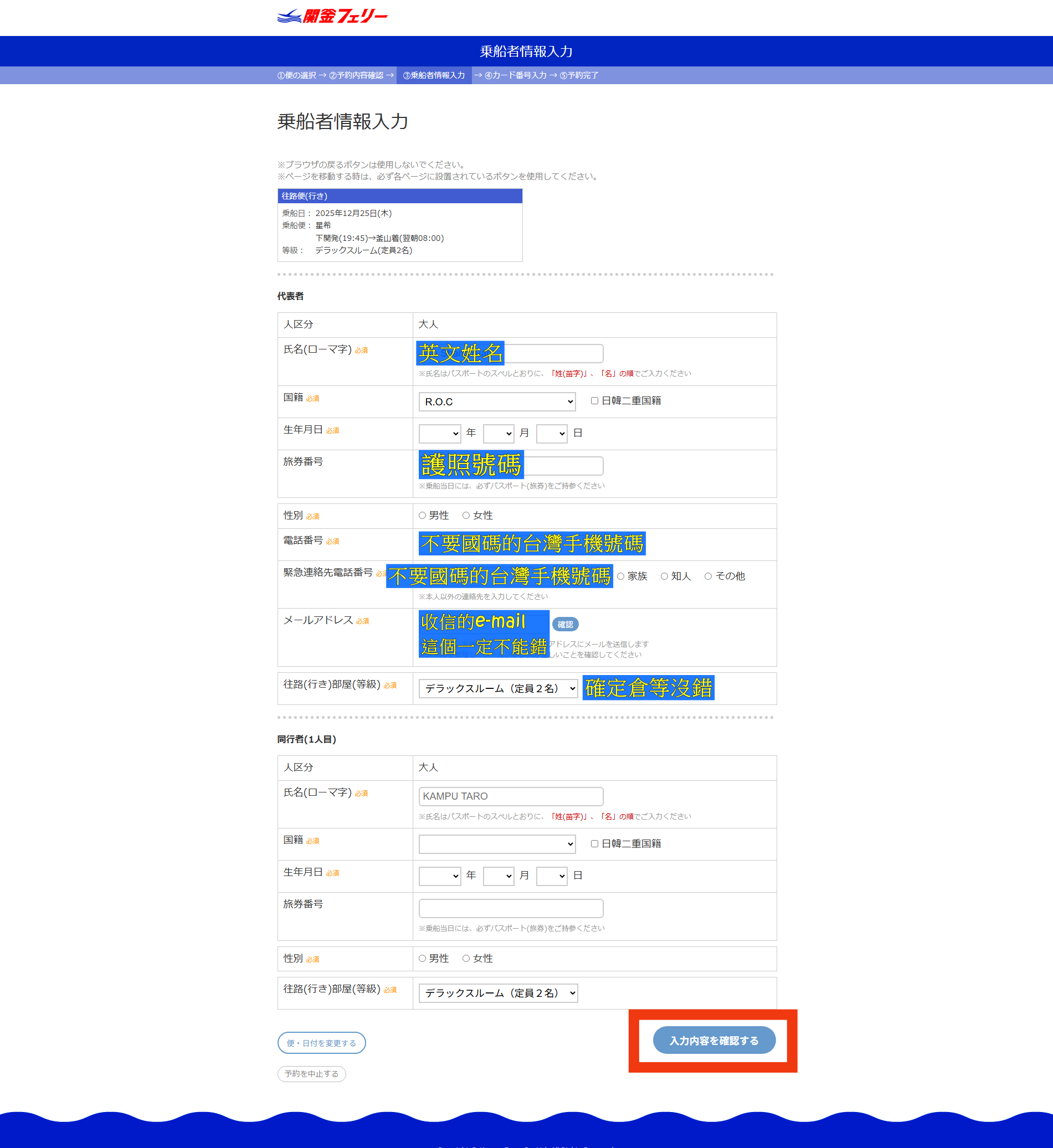The height and width of the screenshot is (1148, 1053).
Task: Check representative's 日韓二重国籍 checkbox
Action: tap(594, 401)
